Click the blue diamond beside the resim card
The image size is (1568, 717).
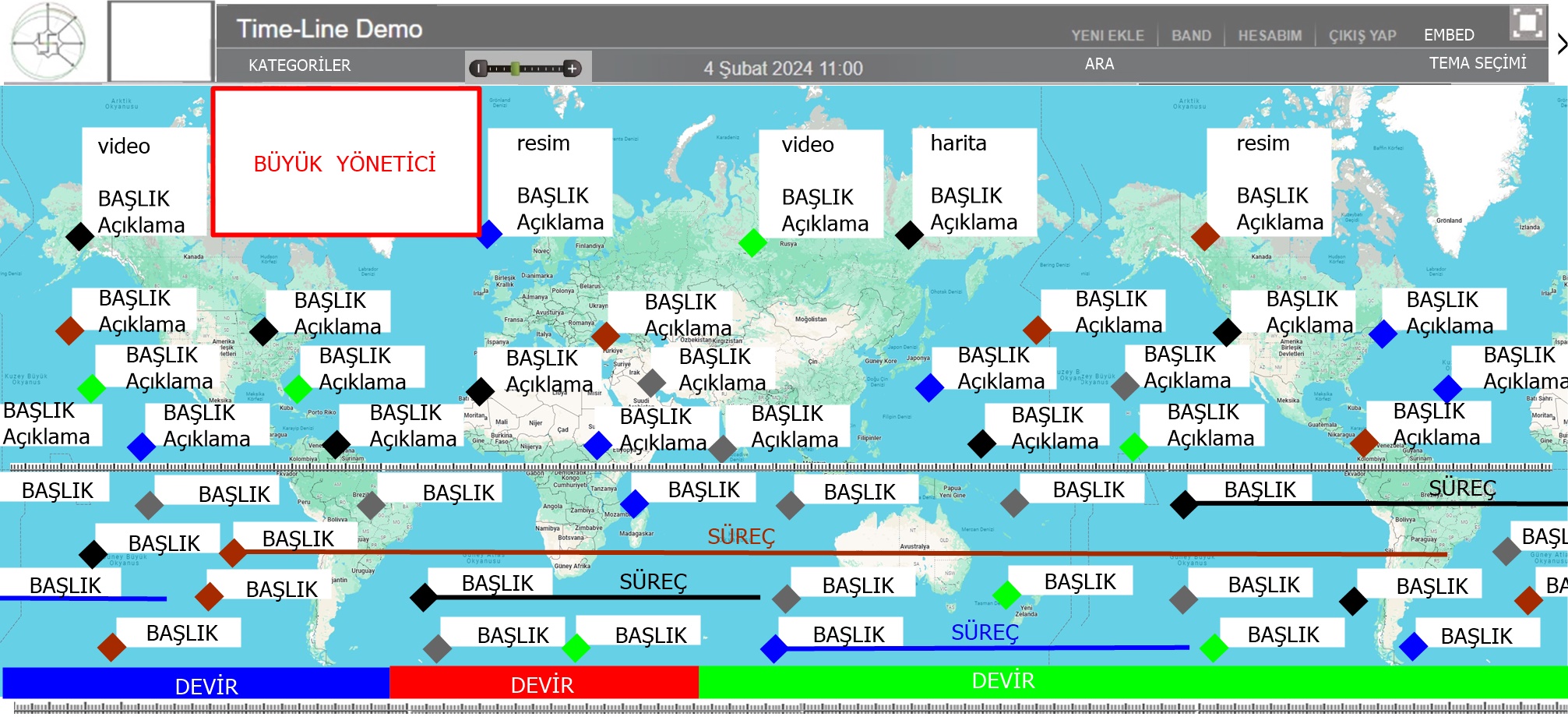coord(488,234)
